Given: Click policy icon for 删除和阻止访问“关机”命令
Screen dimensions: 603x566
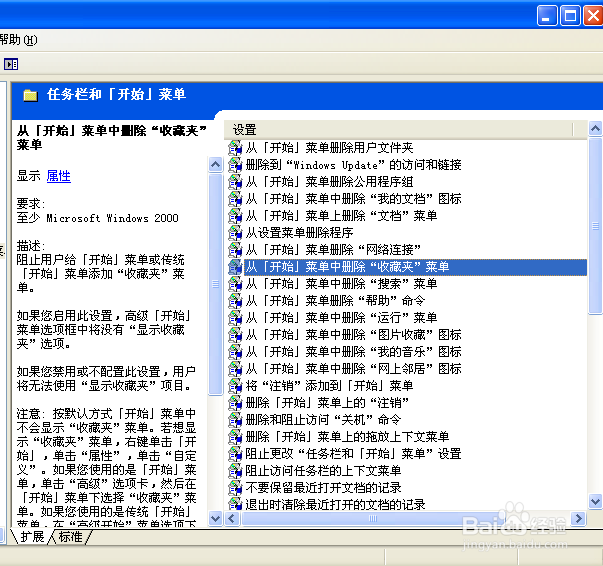Looking at the screenshot, I should (x=235, y=420).
